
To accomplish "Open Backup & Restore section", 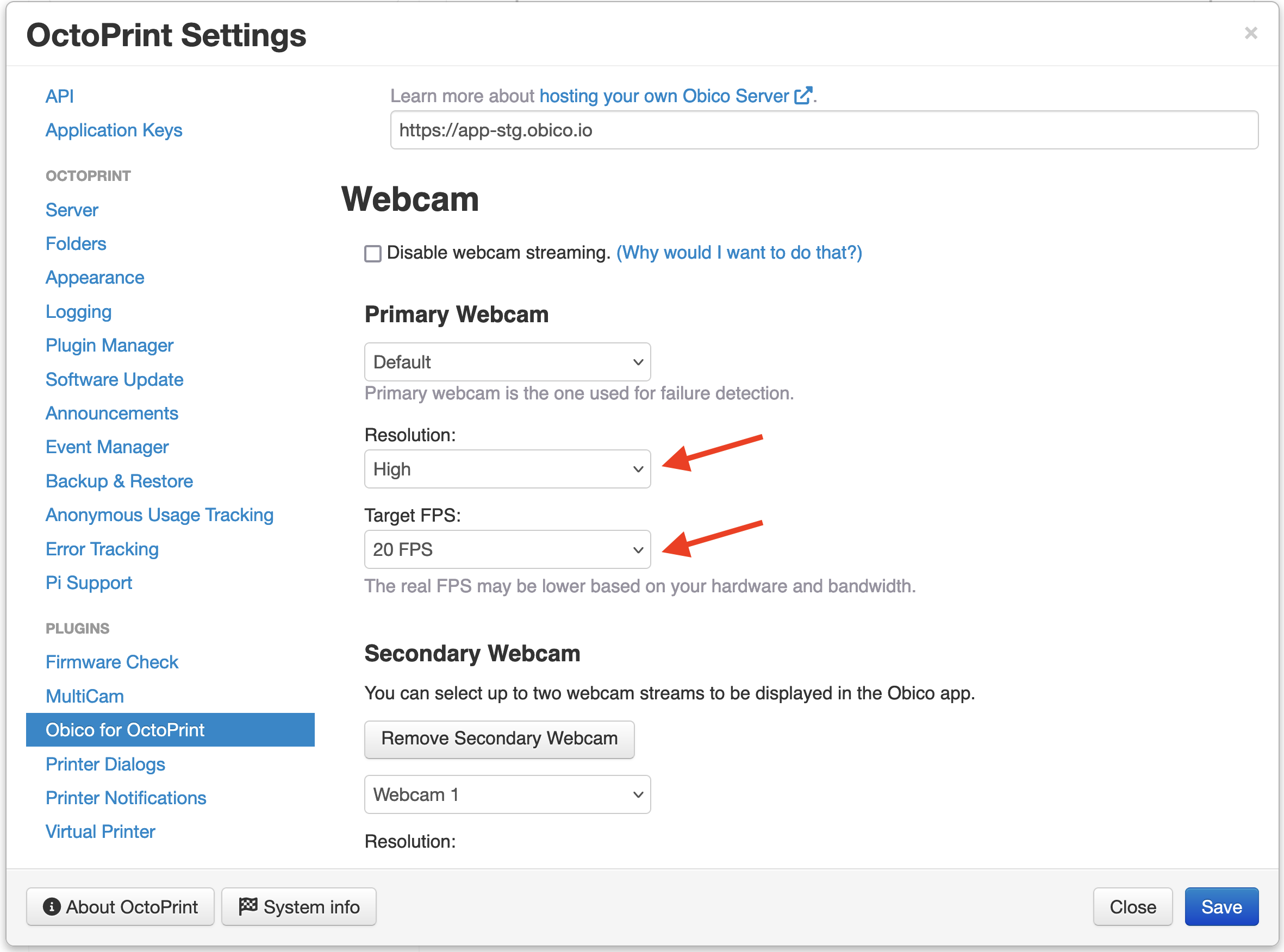I will pos(119,481).
